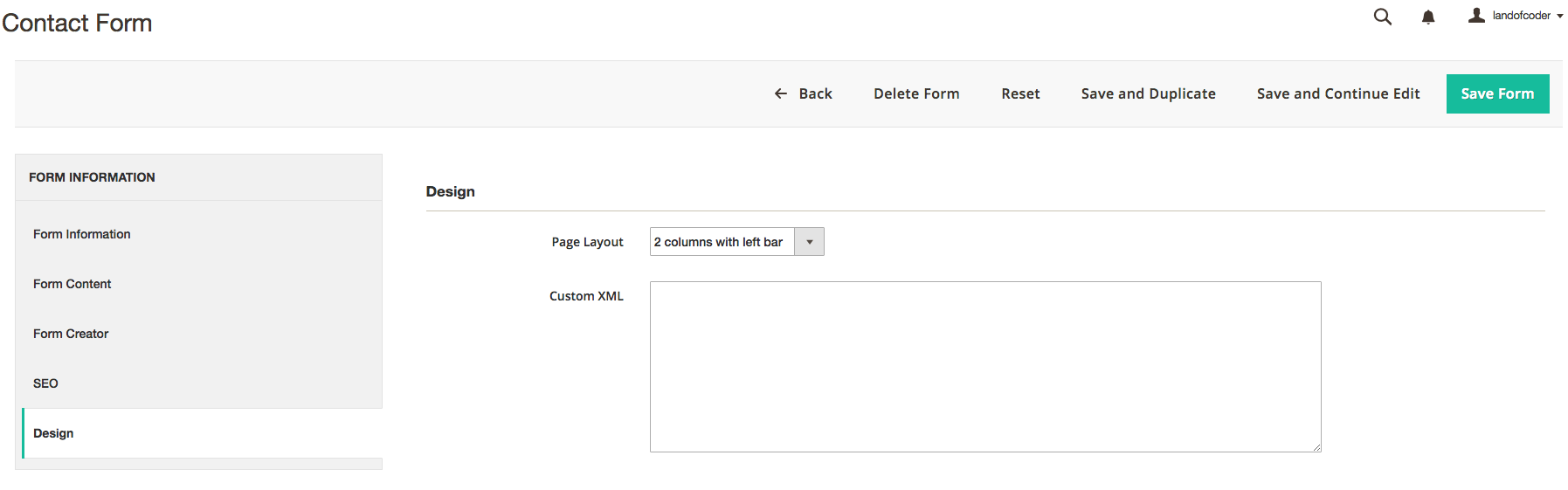Switch to the Form Information tab
Screen dimensions: 1568x490
coord(82,234)
